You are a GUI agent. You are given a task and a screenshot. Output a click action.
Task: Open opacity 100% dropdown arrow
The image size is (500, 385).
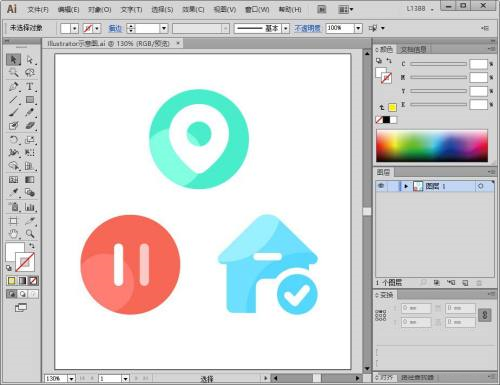pos(358,28)
